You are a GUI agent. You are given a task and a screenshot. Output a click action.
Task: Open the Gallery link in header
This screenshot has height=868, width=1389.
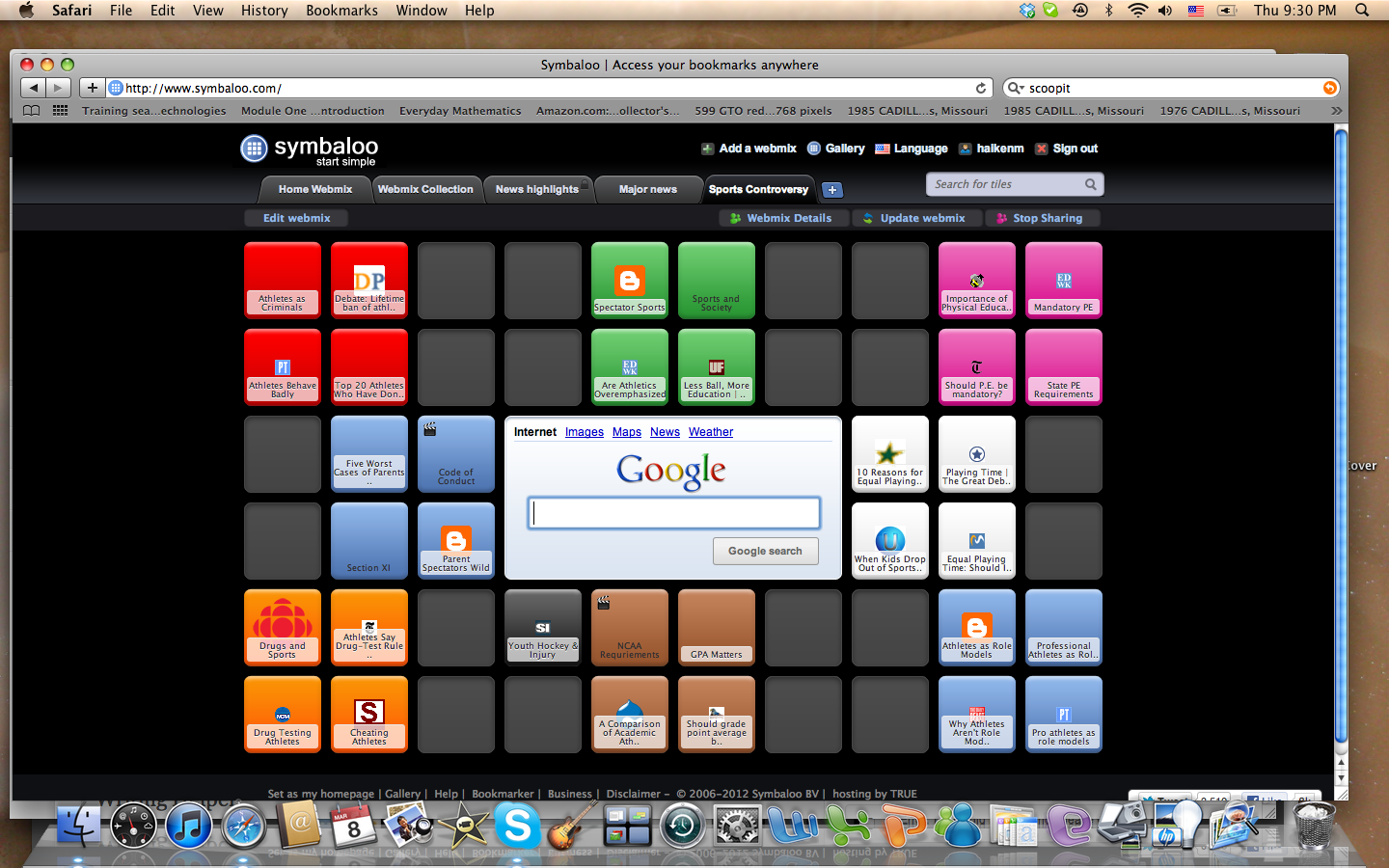click(x=836, y=149)
